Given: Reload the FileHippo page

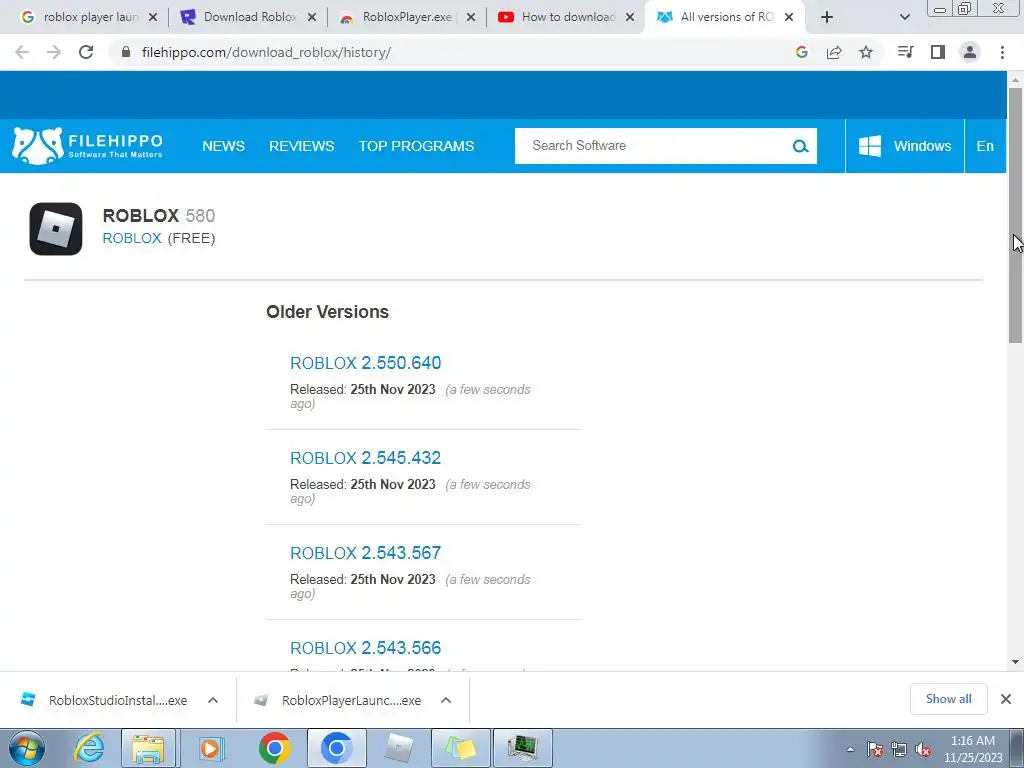Looking at the screenshot, I should [86, 52].
